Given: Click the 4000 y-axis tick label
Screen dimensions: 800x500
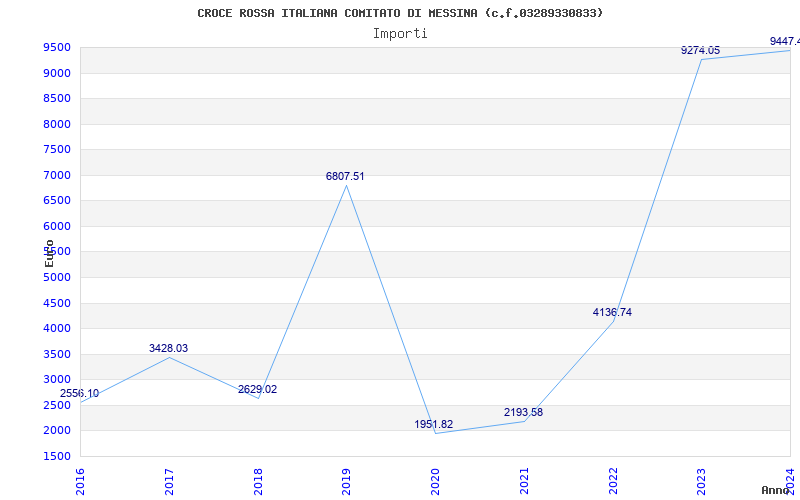Looking at the screenshot, I should pos(57,329).
